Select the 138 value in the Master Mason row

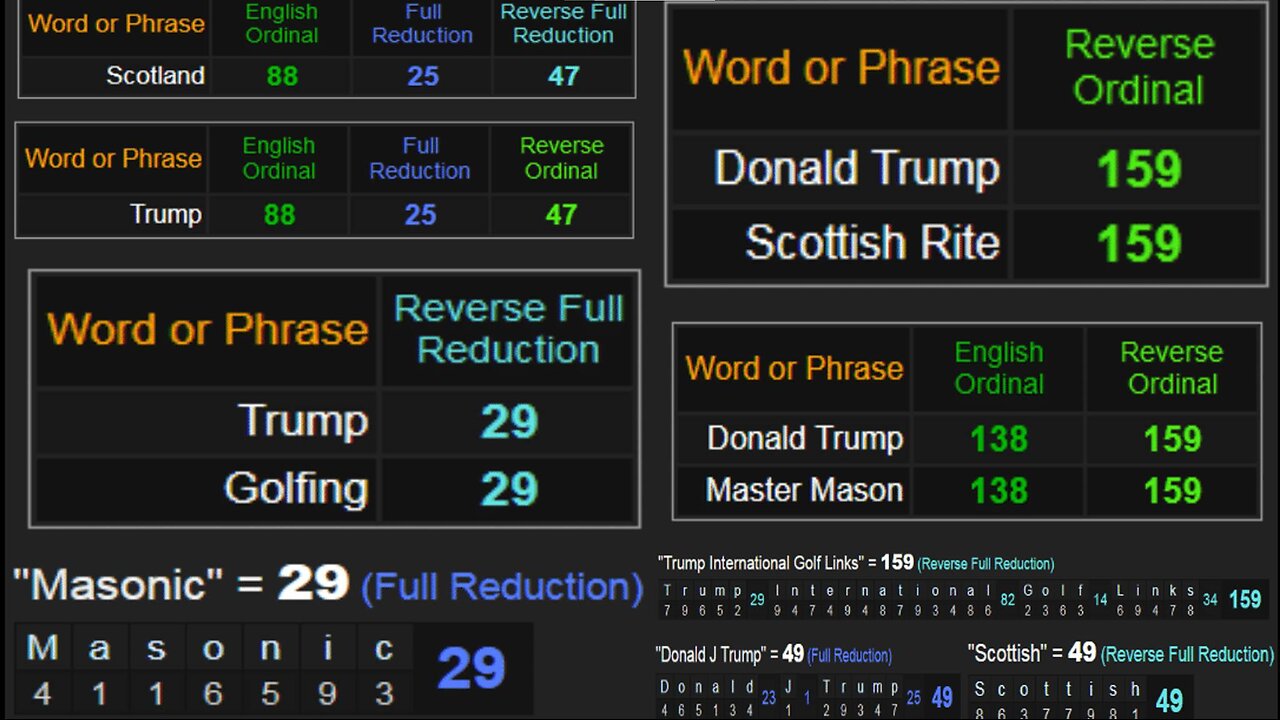999,490
